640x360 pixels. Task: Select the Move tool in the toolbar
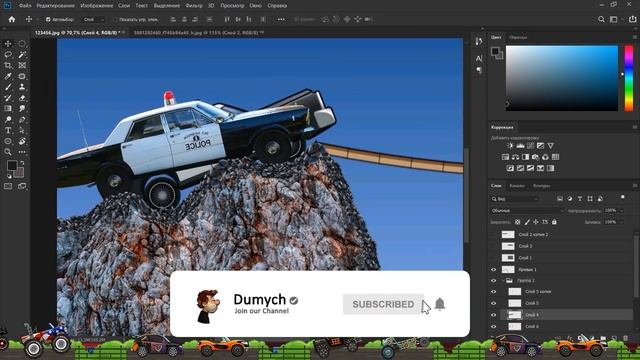tap(8, 43)
